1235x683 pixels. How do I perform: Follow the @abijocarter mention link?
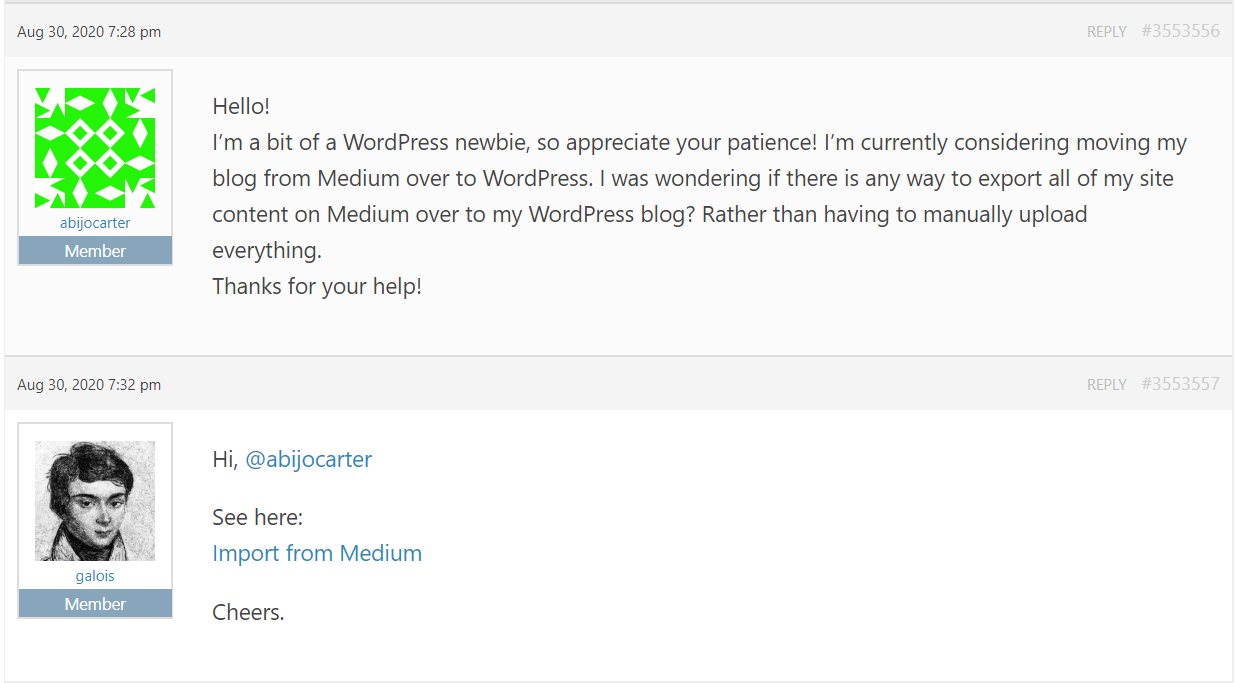click(x=309, y=459)
